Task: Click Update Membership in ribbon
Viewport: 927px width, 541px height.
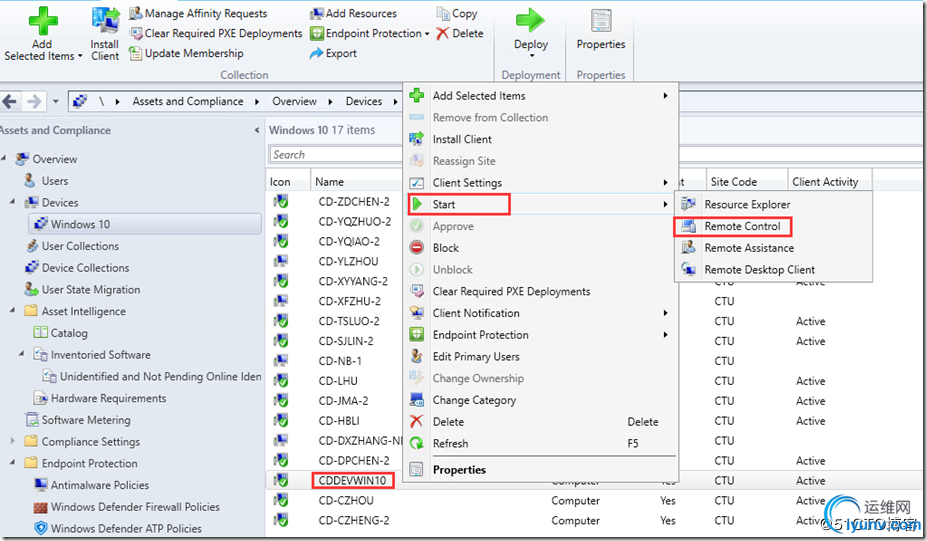Action: click(x=186, y=53)
